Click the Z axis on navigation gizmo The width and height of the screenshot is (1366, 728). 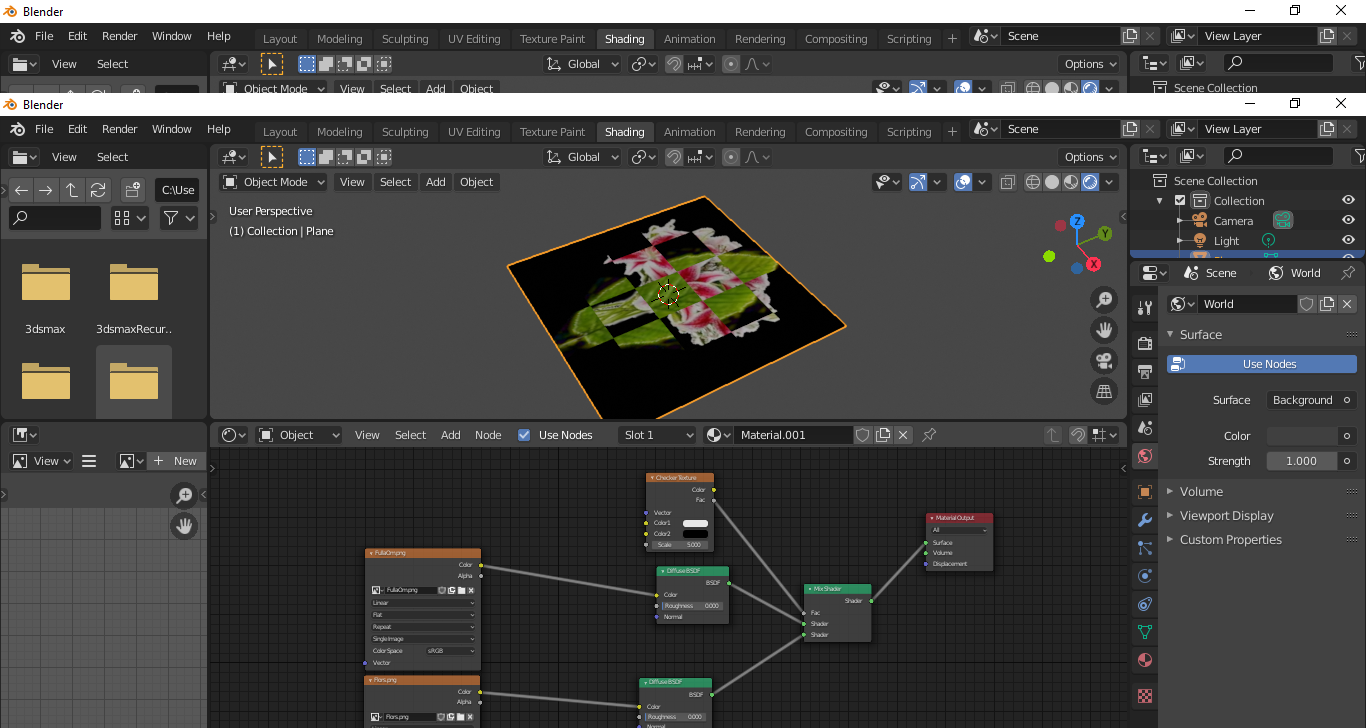pyautogui.click(x=1077, y=221)
